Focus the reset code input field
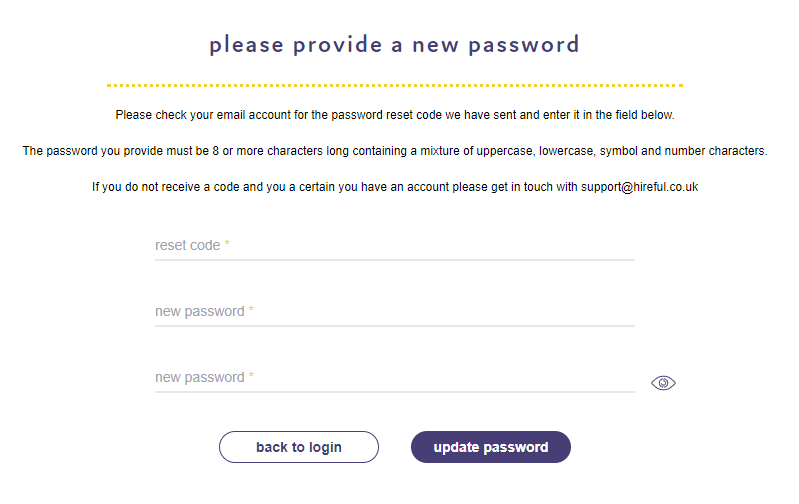Image resolution: width=799 pixels, height=504 pixels. point(395,246)
